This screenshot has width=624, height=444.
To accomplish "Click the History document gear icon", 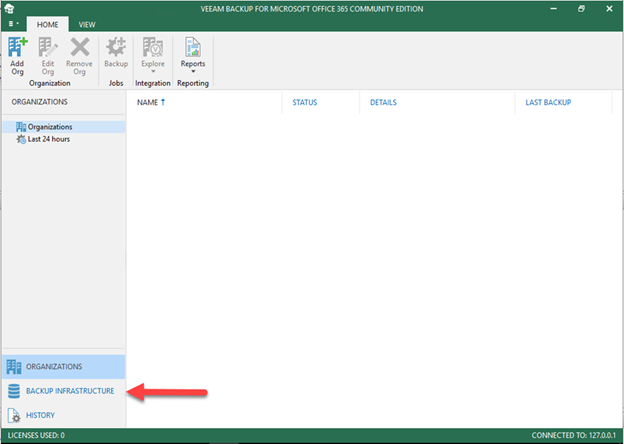I will [x=14, y=415].
